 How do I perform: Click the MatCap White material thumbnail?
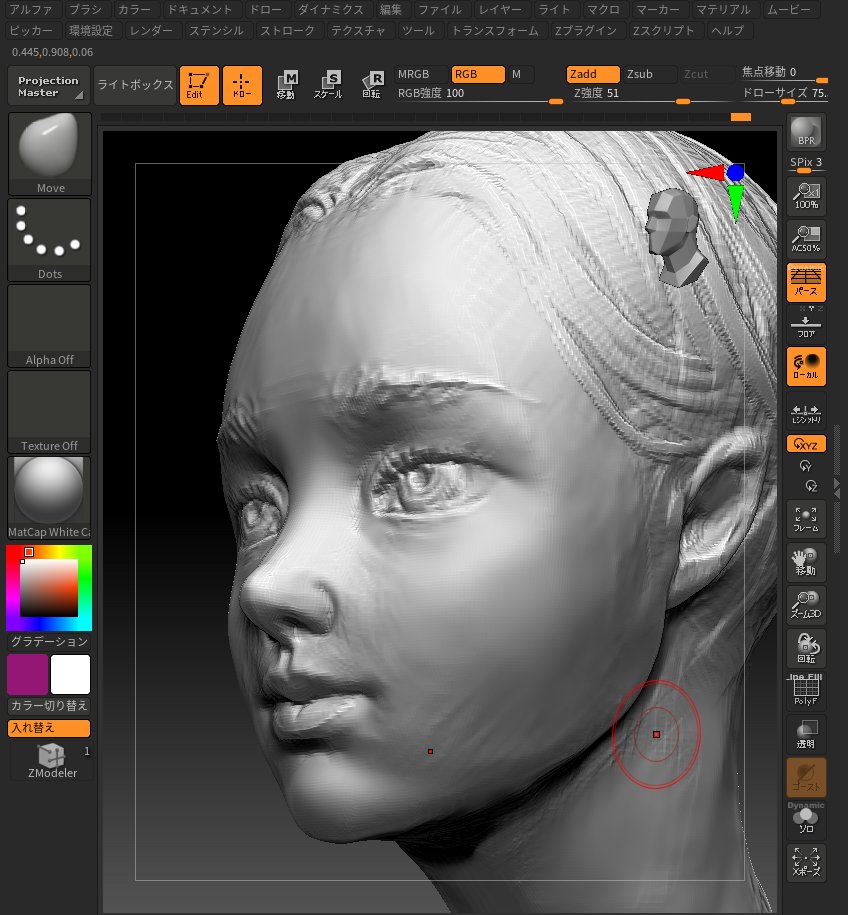pyautogui.click(x=49, y=490)
